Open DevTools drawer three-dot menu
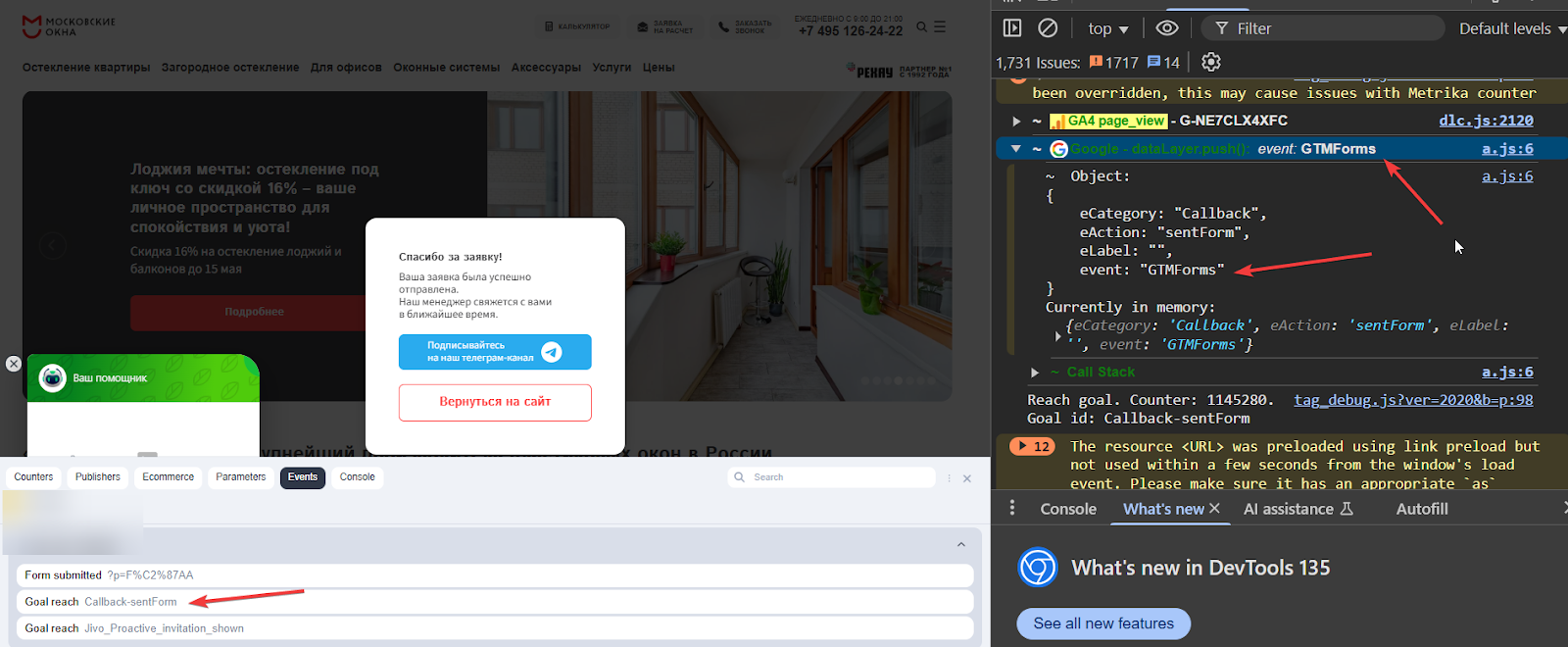Viewport: 1568px width, 647px height. tap(1012, 509)
